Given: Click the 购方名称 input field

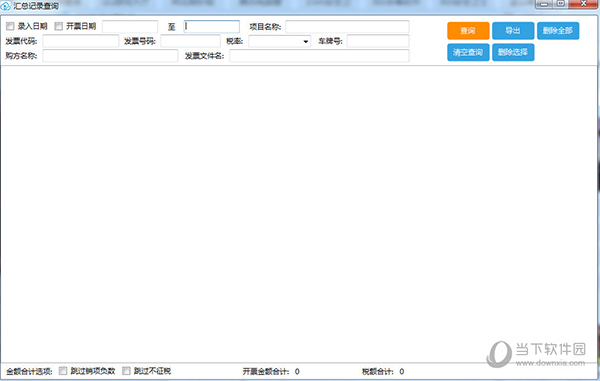Looking at the screenshot, I should click(110, 55).
